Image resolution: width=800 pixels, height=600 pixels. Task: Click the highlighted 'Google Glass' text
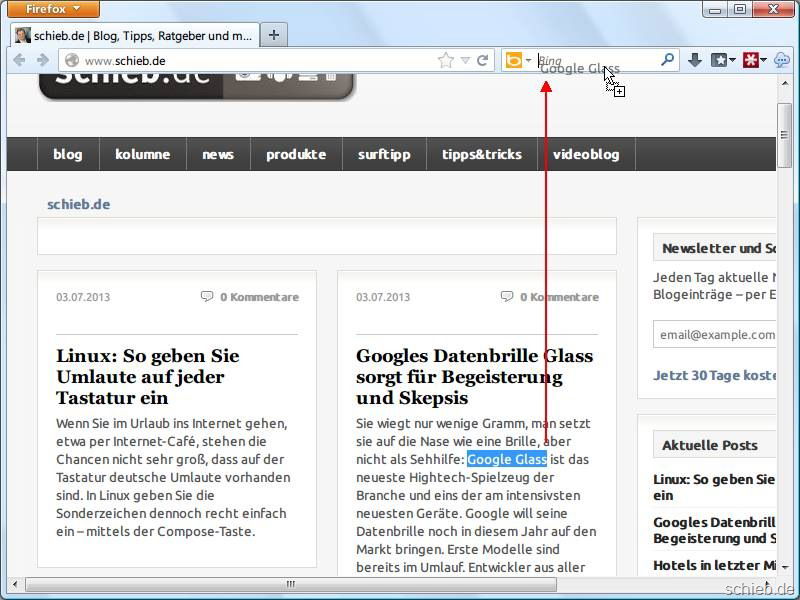[x=507, y=459]
